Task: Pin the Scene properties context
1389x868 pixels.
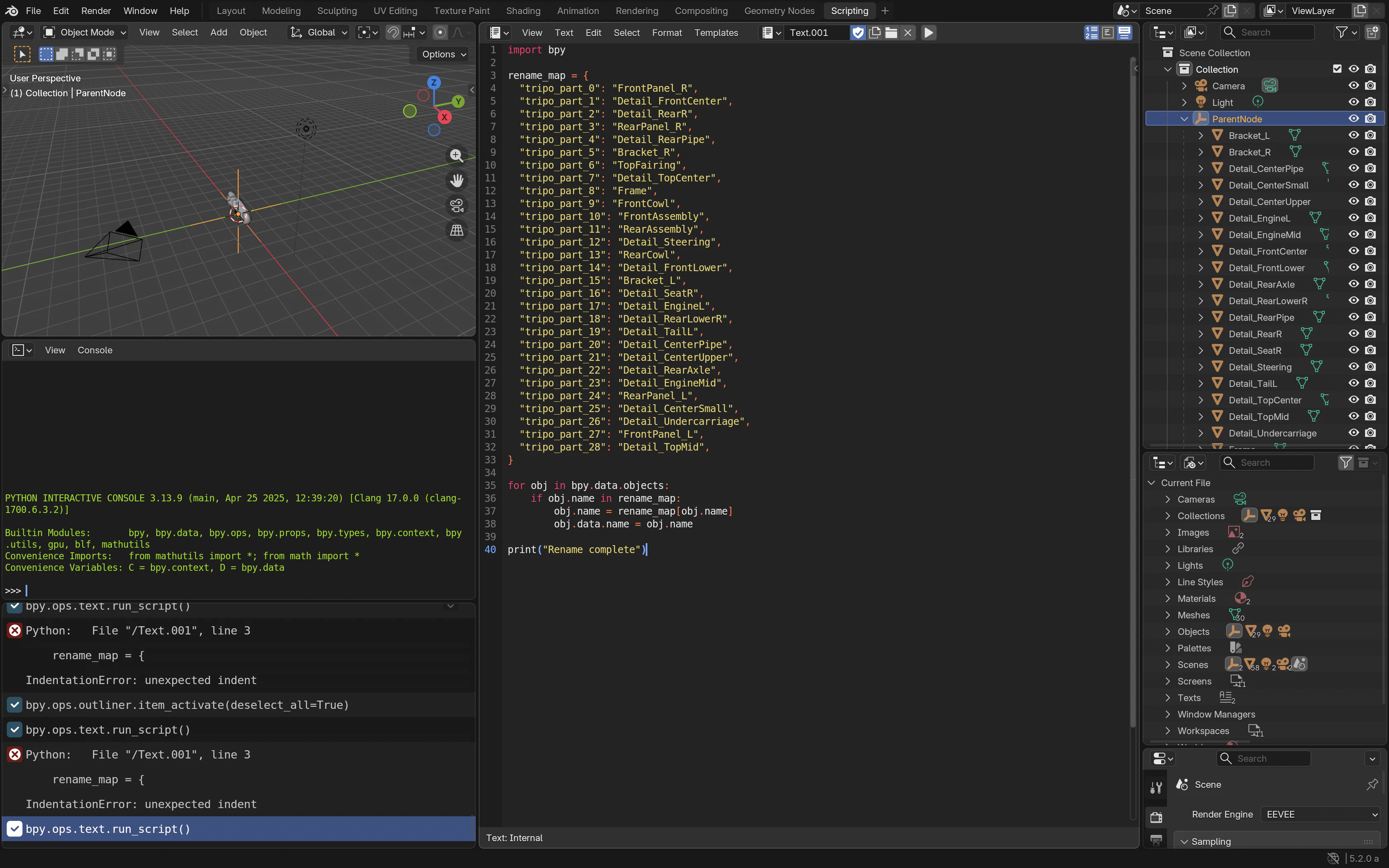Action: click(x=1372, y=784)
